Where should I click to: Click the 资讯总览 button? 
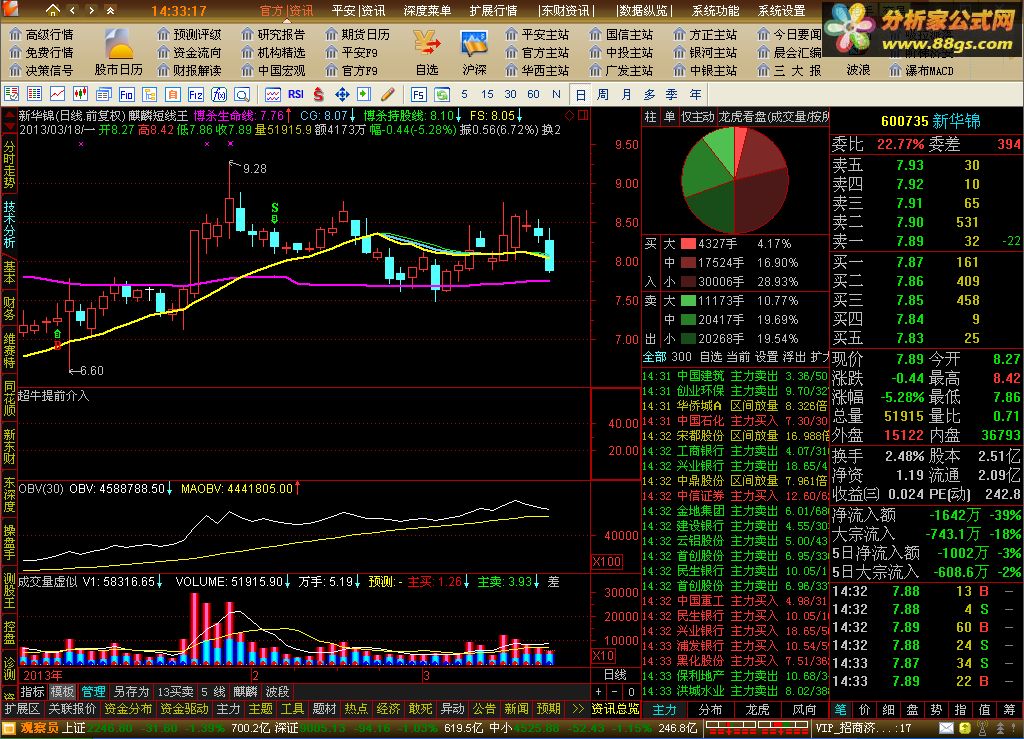pos(615,708)
